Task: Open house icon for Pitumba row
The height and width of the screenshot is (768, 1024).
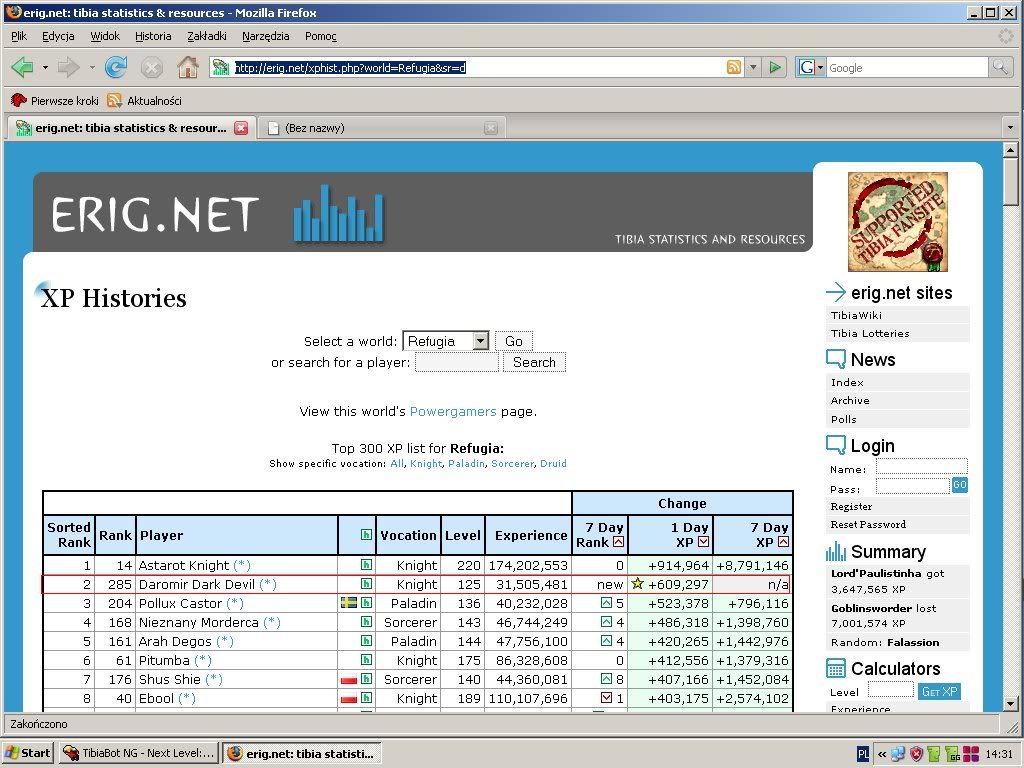Action: (366, 660)
